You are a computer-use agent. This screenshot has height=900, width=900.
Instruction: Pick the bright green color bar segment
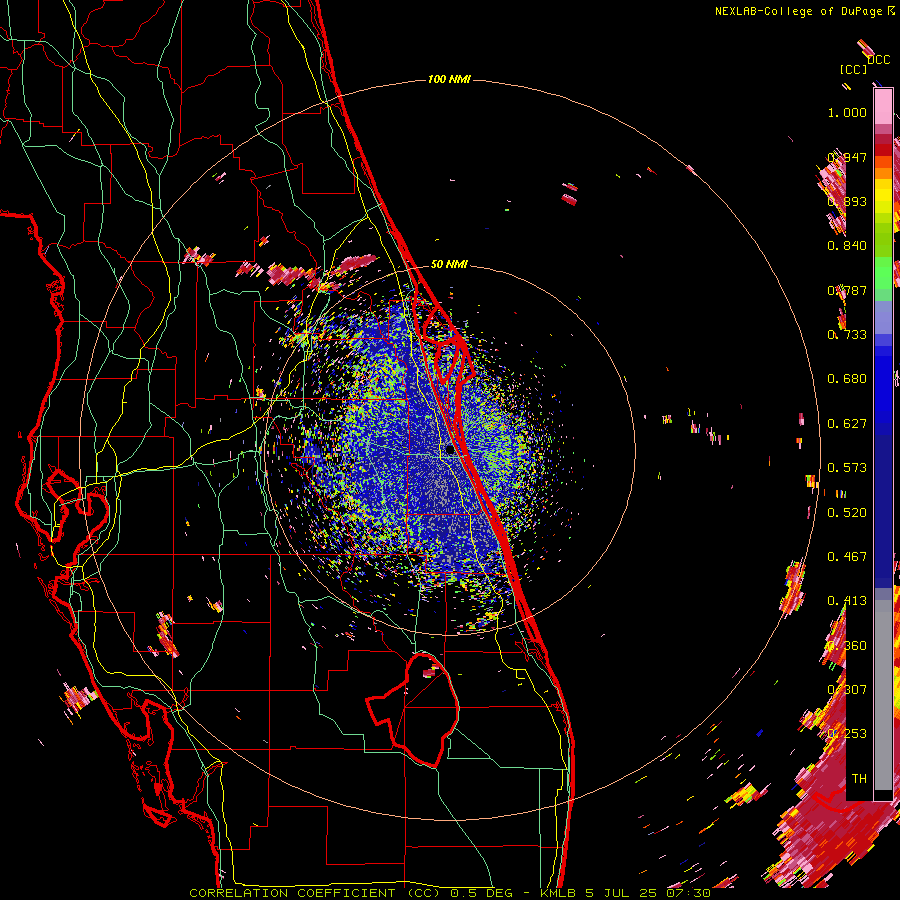[883, 273]
